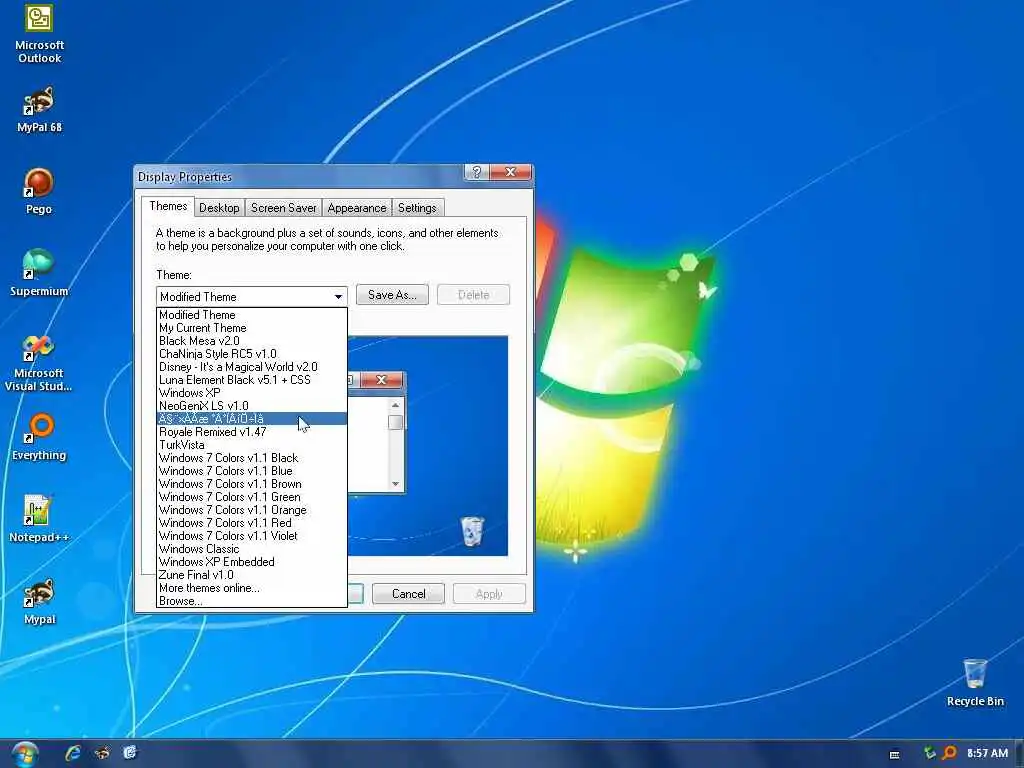Open the Windows Start orb

25,754
